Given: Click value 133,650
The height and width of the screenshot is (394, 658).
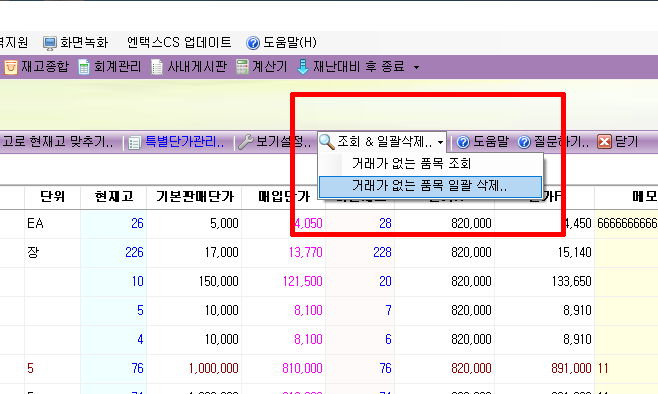Looking at the screenshot, I should tap(572, 281).
